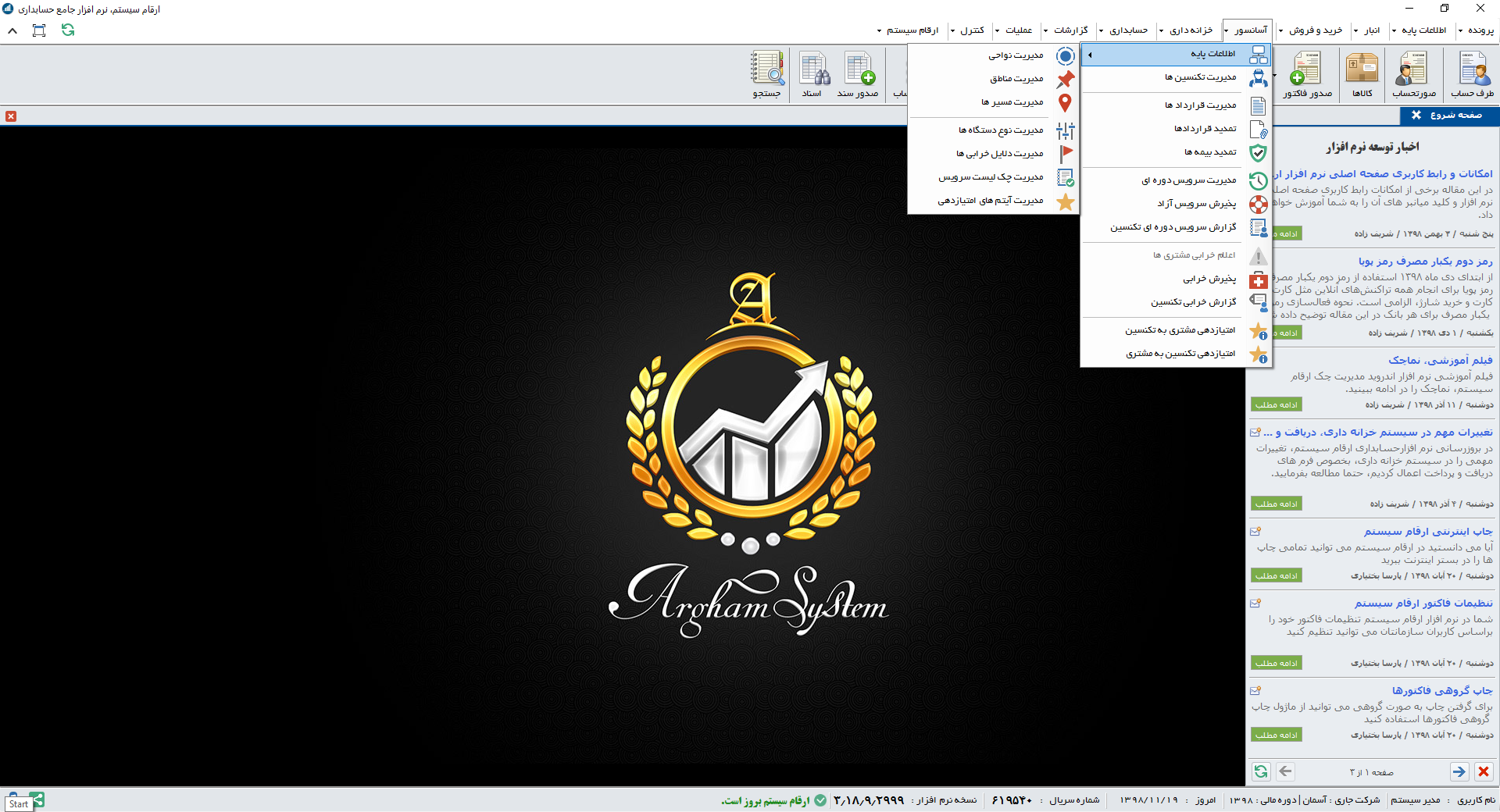Click the red first-aid پذیرش خرابی icon
This screenshot has width=1500, height=812.
pos(1258,280)
